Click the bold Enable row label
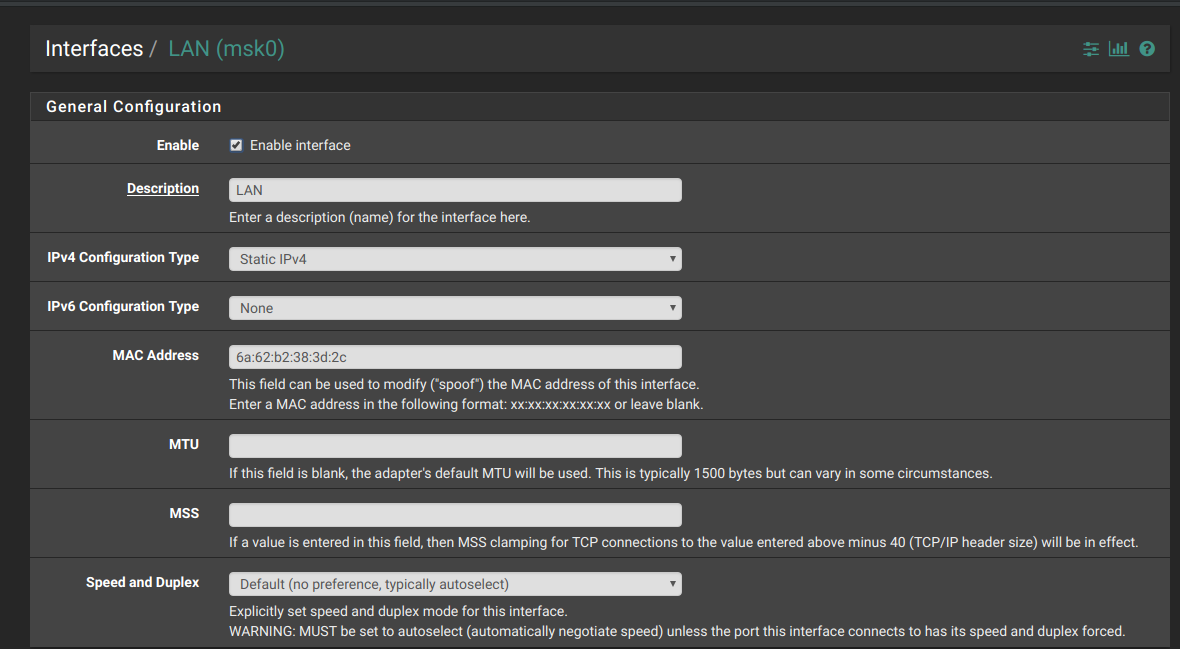Image resolution: width=1180 pixels, height=649 pixels. 178,145
